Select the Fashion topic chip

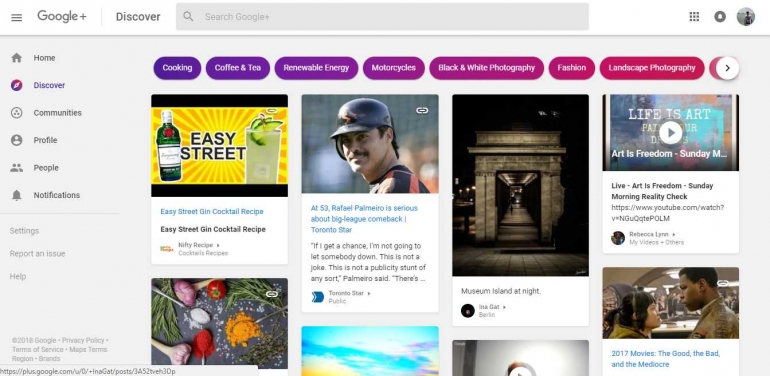tap(572, 68)
